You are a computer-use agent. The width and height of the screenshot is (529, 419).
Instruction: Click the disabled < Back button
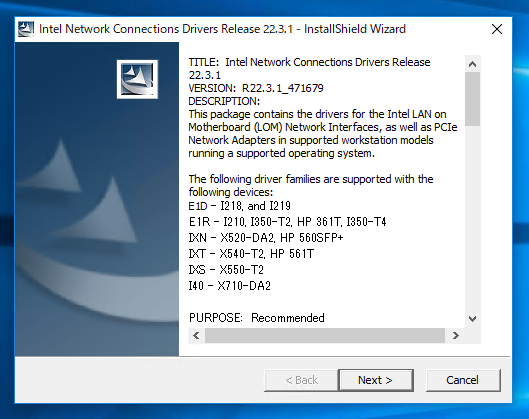[x=301, y=380]
